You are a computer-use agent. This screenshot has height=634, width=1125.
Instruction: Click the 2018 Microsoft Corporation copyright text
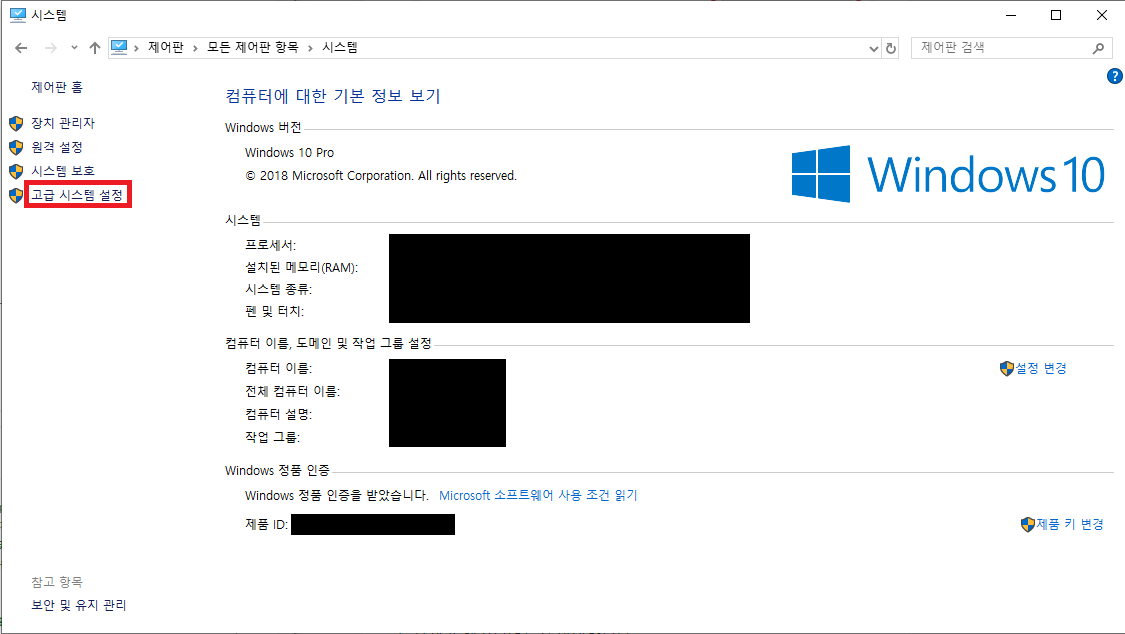click(381, 175)
